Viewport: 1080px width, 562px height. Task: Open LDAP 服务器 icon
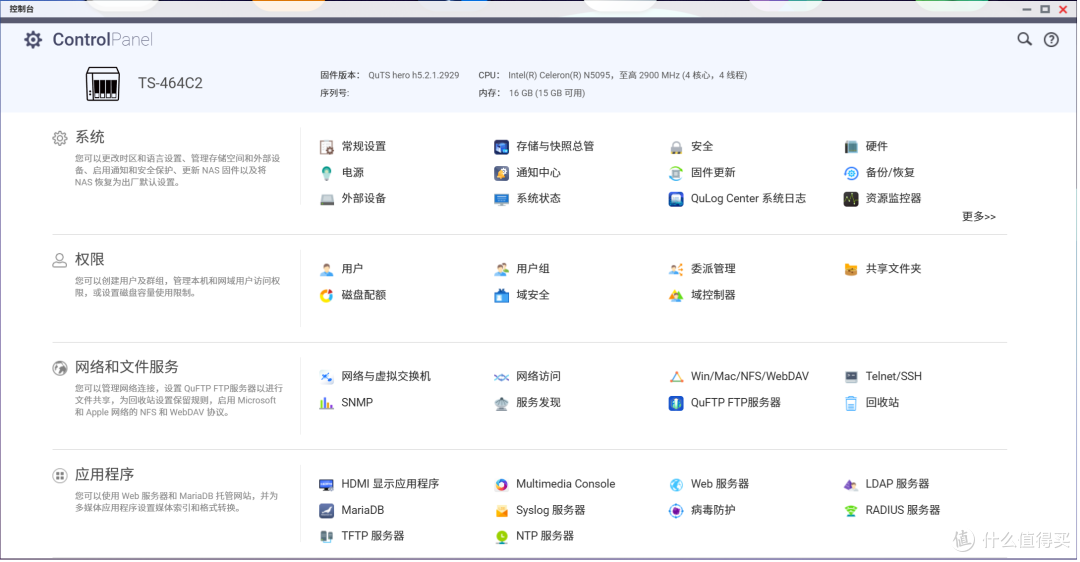(x=851, y=484)
